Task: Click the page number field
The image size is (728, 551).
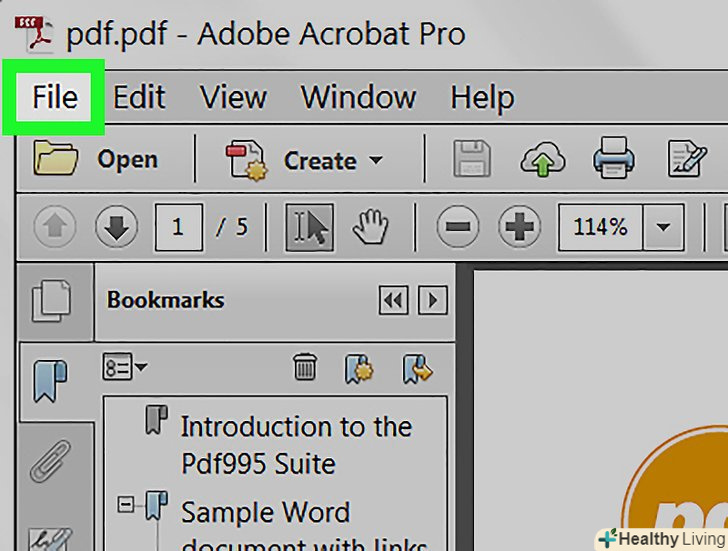Action: point(179,227)
